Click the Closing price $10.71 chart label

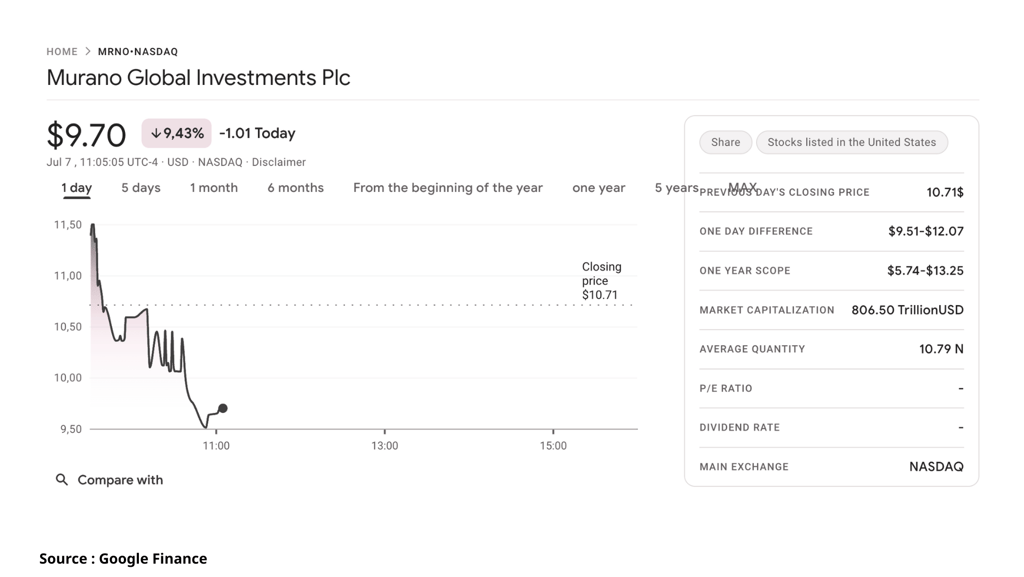(601, 281)
